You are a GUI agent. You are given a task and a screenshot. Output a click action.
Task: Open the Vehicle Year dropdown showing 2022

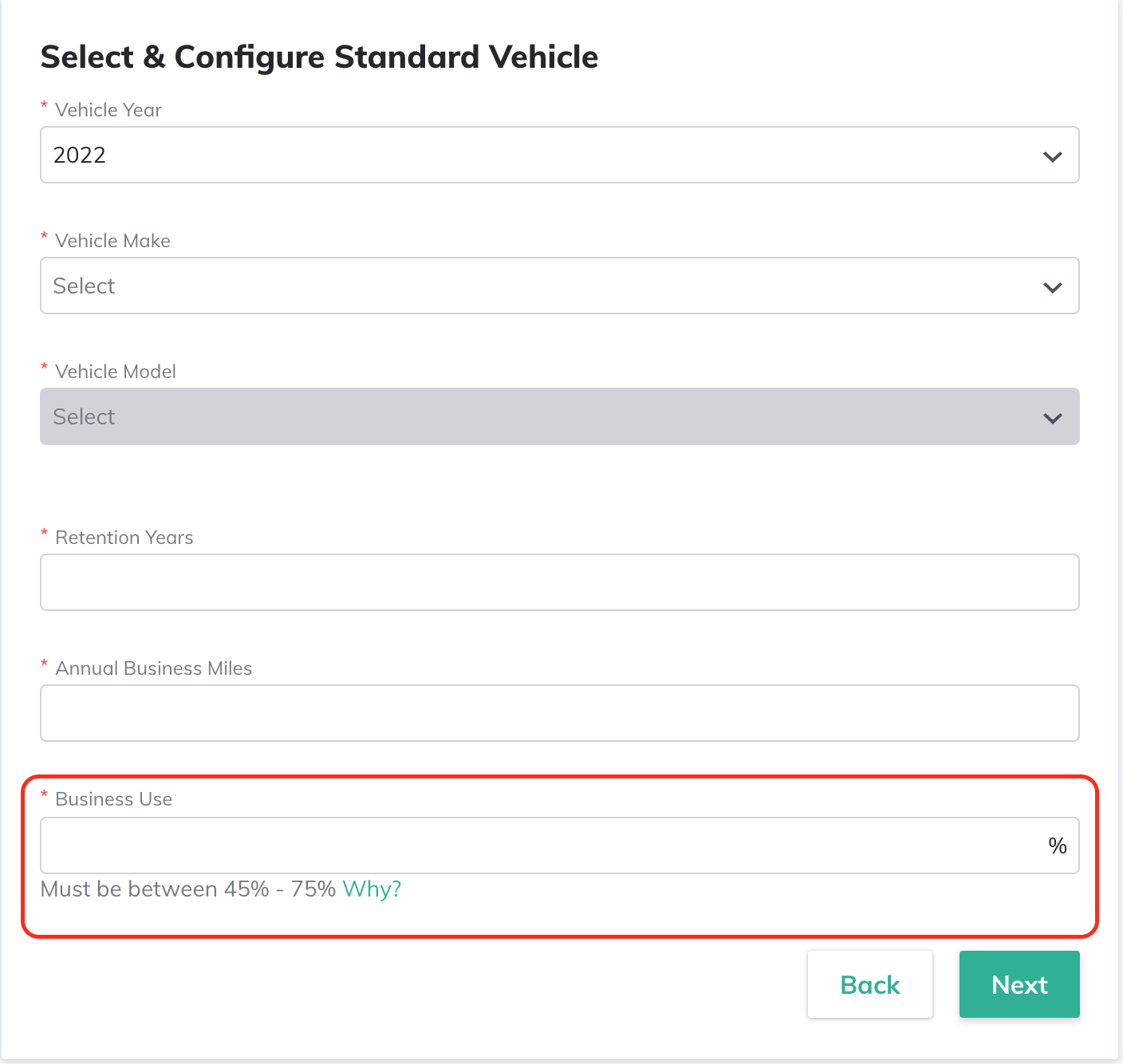[542, 155]
